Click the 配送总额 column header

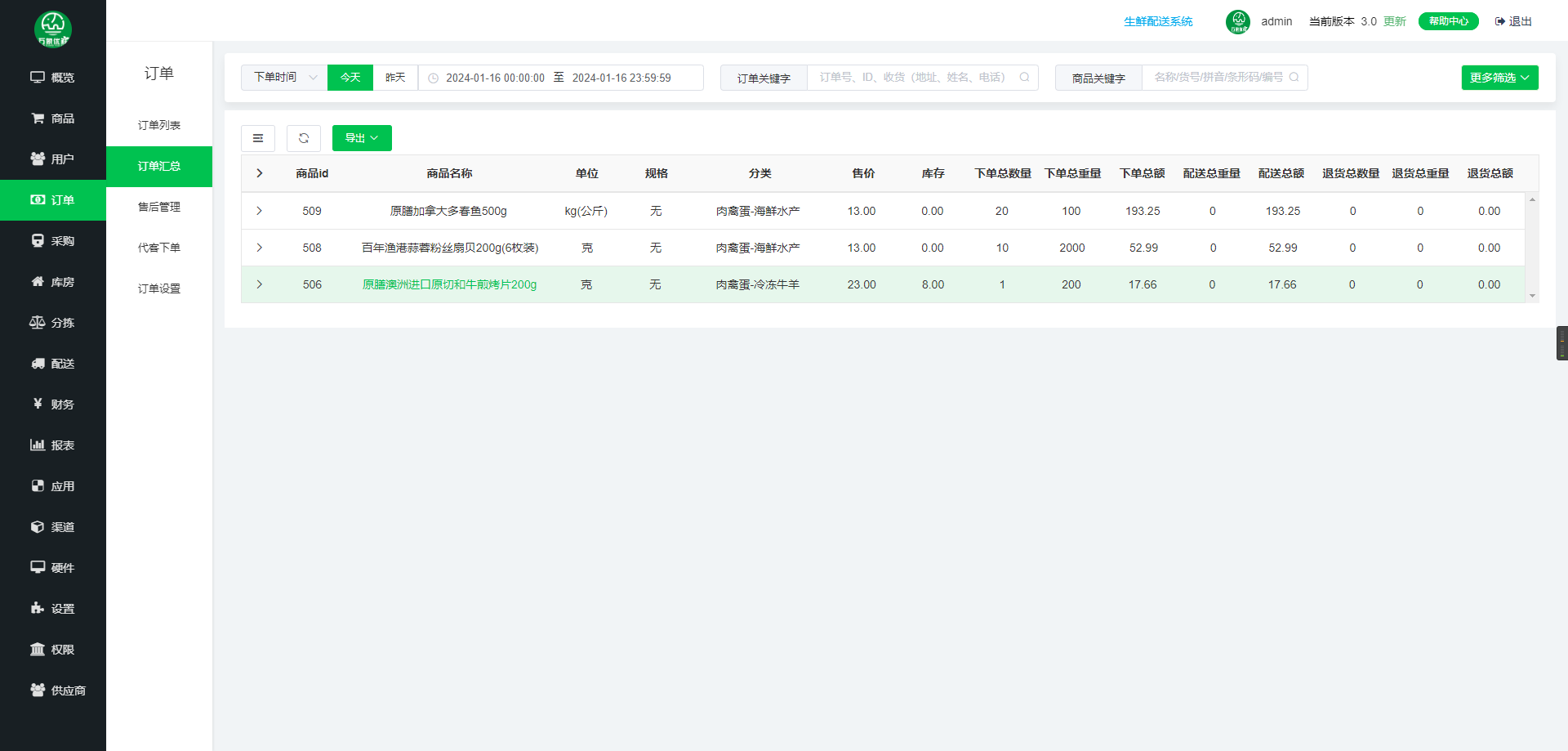1281,173
